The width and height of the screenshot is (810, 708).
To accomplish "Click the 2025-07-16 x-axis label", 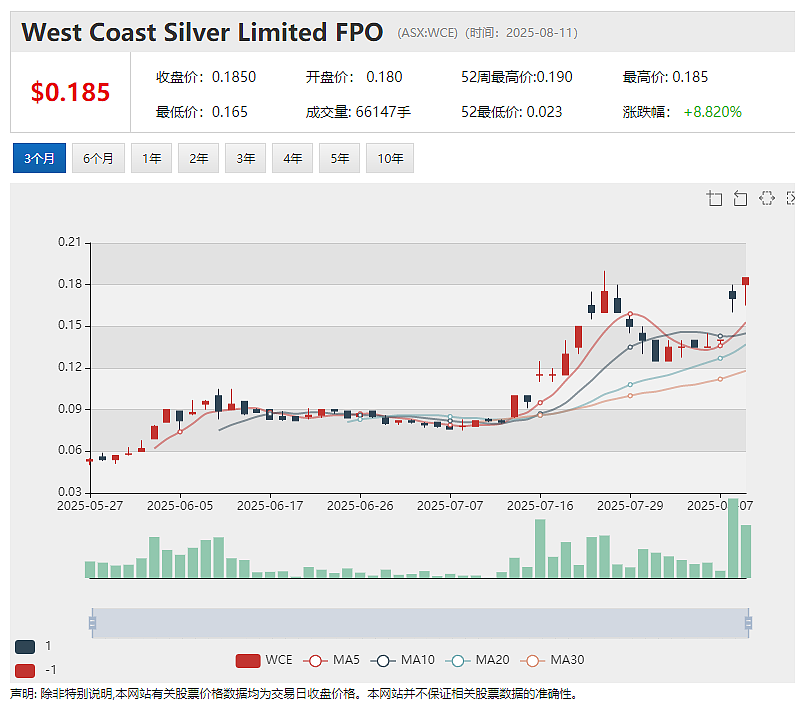I will (x=540, y=506).
